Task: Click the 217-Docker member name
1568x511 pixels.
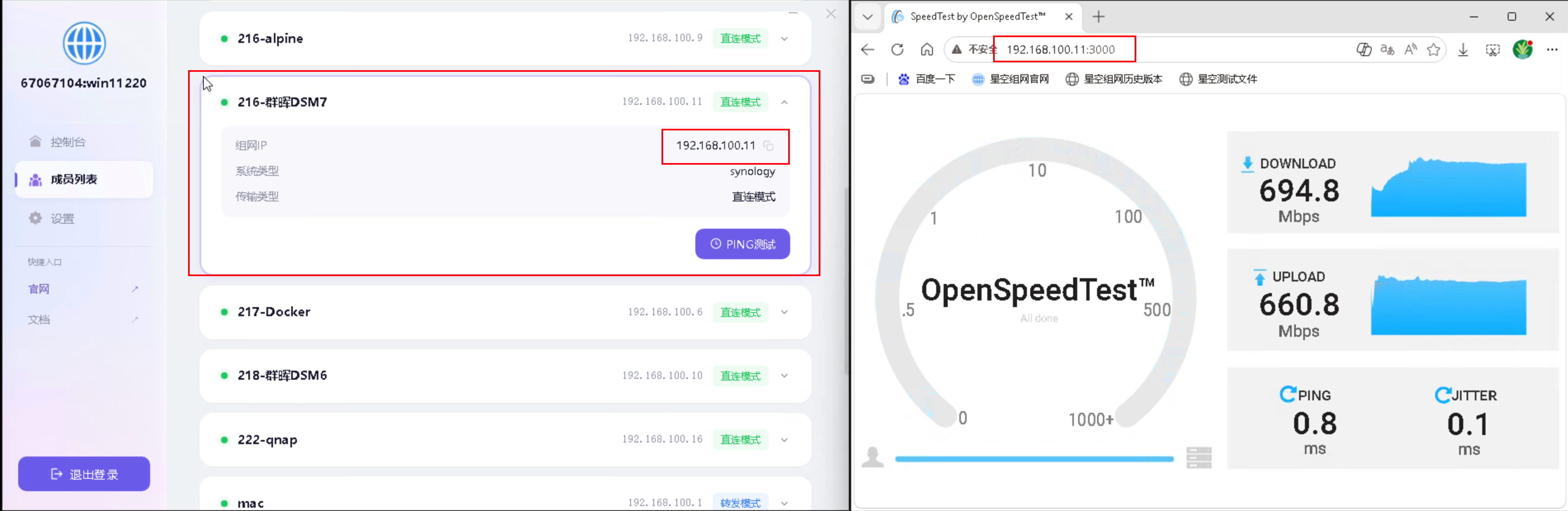Action: point(274,312)
